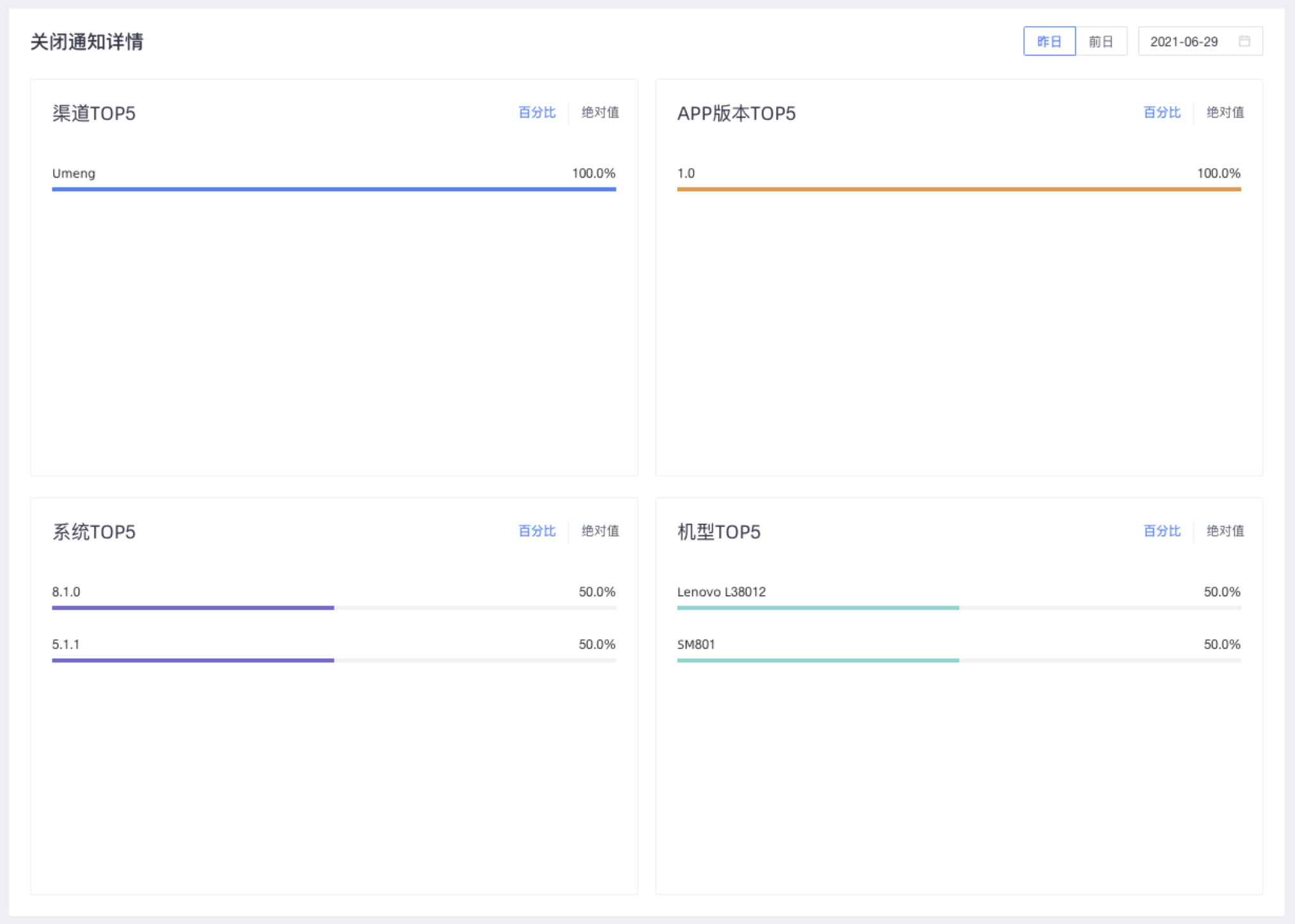This screenshot has width=1295, height=924.
Task: Click the 关闭通知详情 page title
Action: pos(87,42)
